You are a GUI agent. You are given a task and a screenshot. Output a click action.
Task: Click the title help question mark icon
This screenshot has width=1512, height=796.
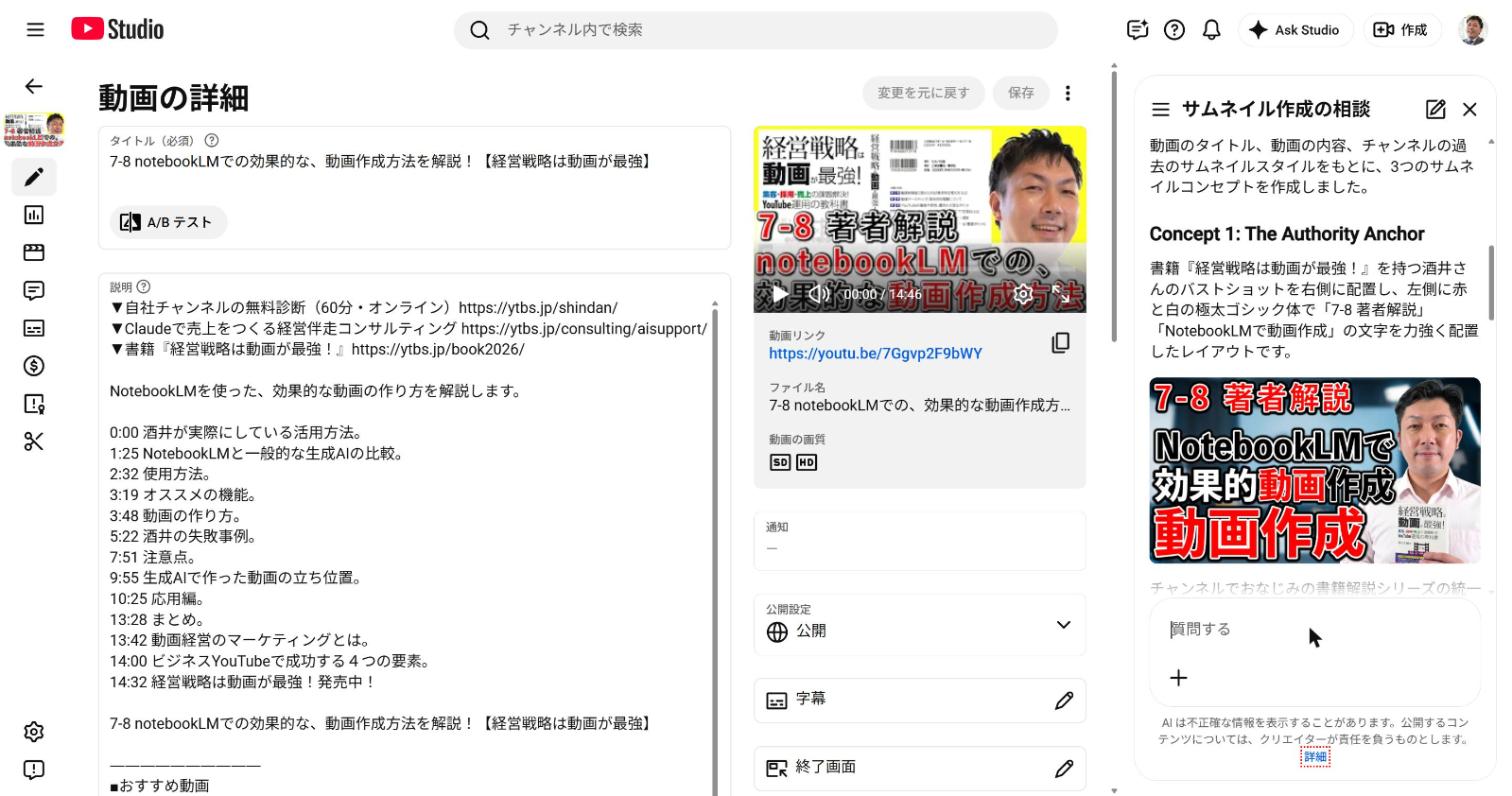(x=211, y=141)
